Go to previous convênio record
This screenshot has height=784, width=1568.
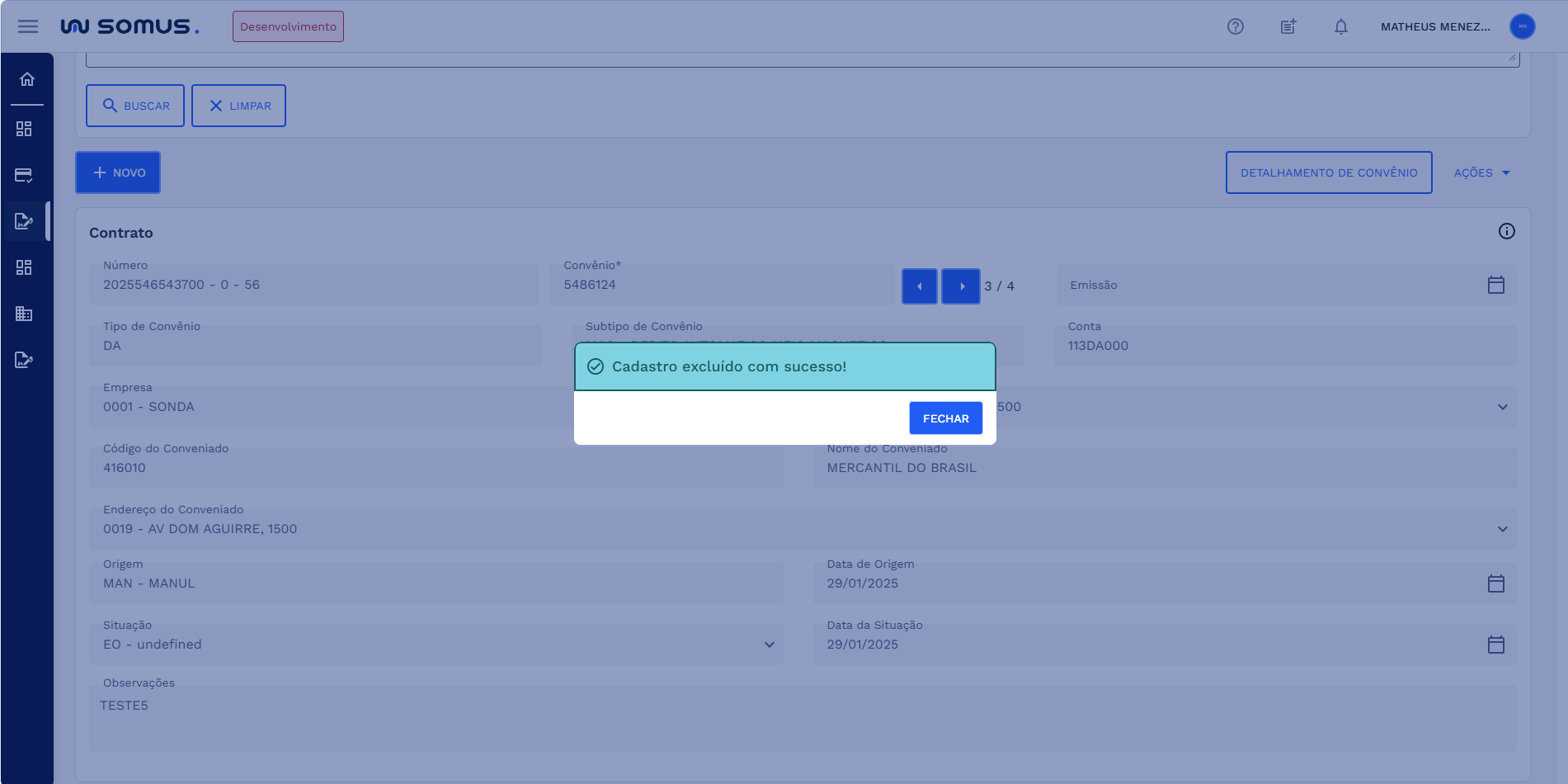pyautogui.click(x=919, y=286)
